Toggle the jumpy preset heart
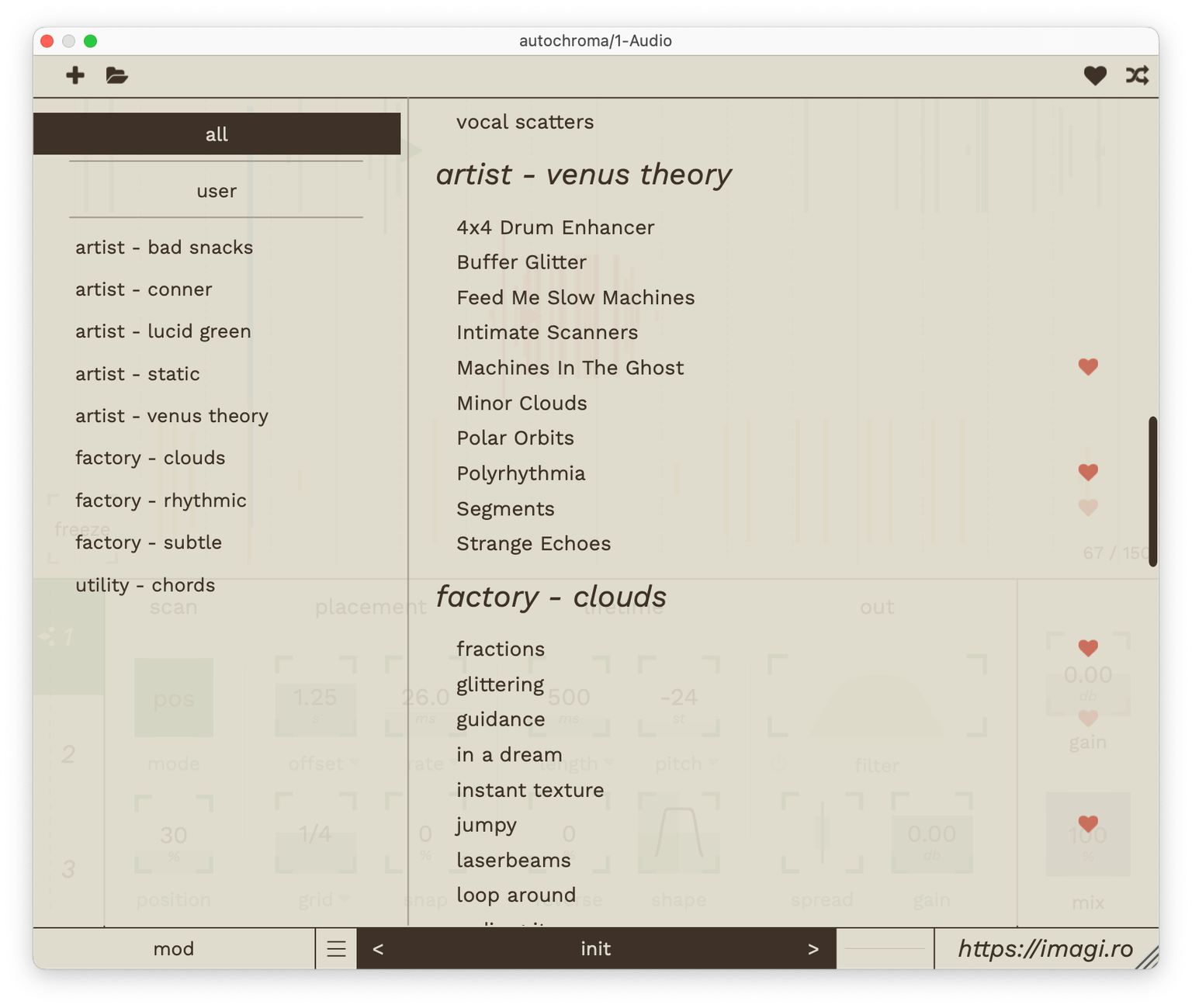1192x1008 pixels. [1088, 824]
